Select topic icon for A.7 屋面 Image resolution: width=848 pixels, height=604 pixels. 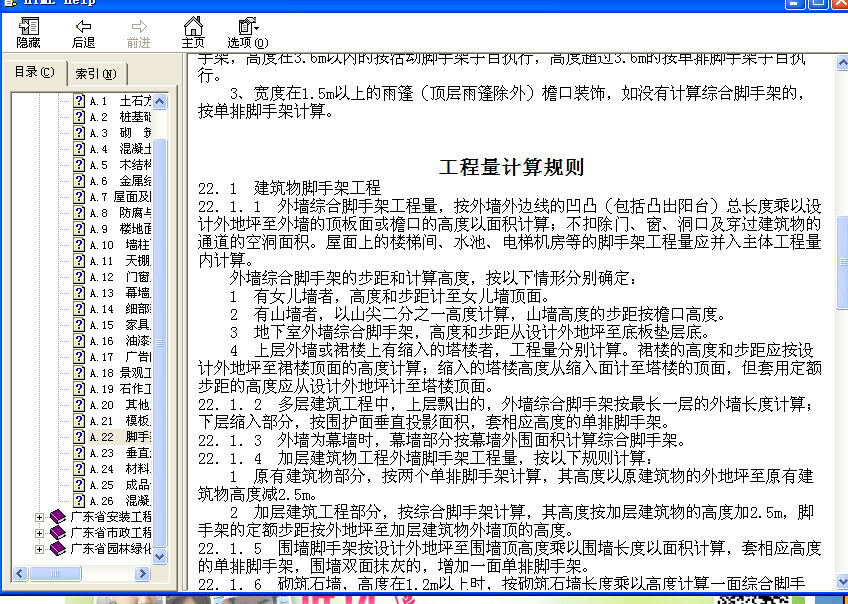pyautogui.click(x=79, y=197)
